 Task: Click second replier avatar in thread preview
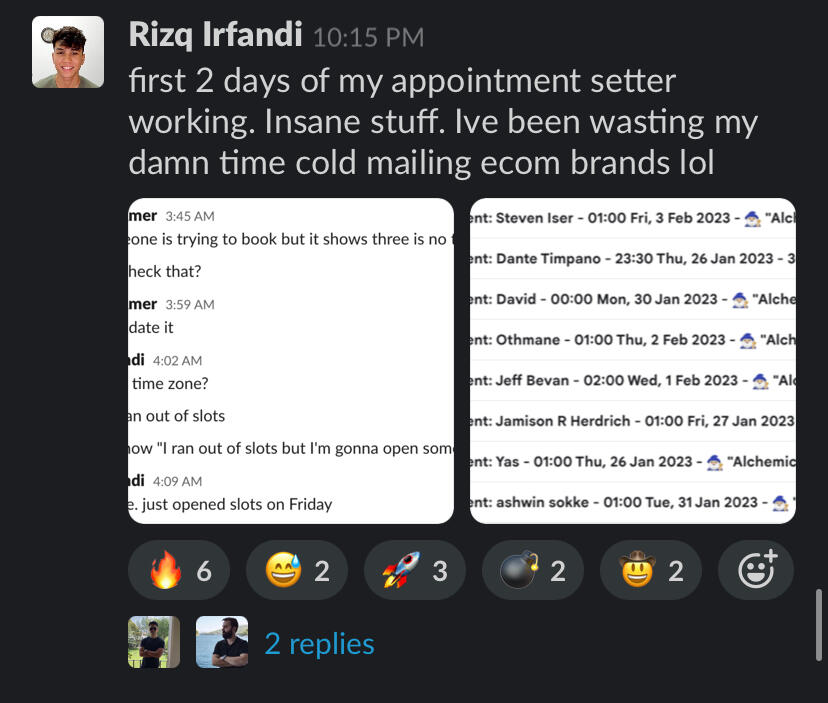pyautogui.click(x=222, y=642)
